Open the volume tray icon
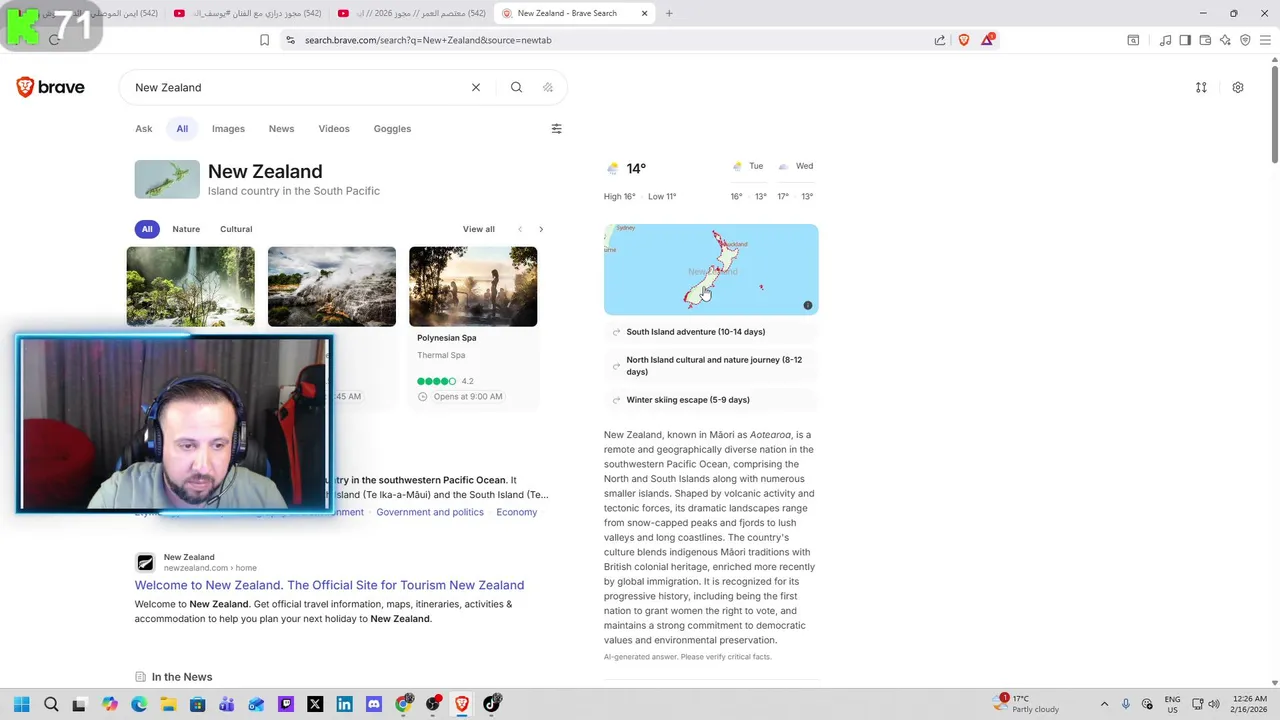Screen dimensions: 1280x720 1214,704
